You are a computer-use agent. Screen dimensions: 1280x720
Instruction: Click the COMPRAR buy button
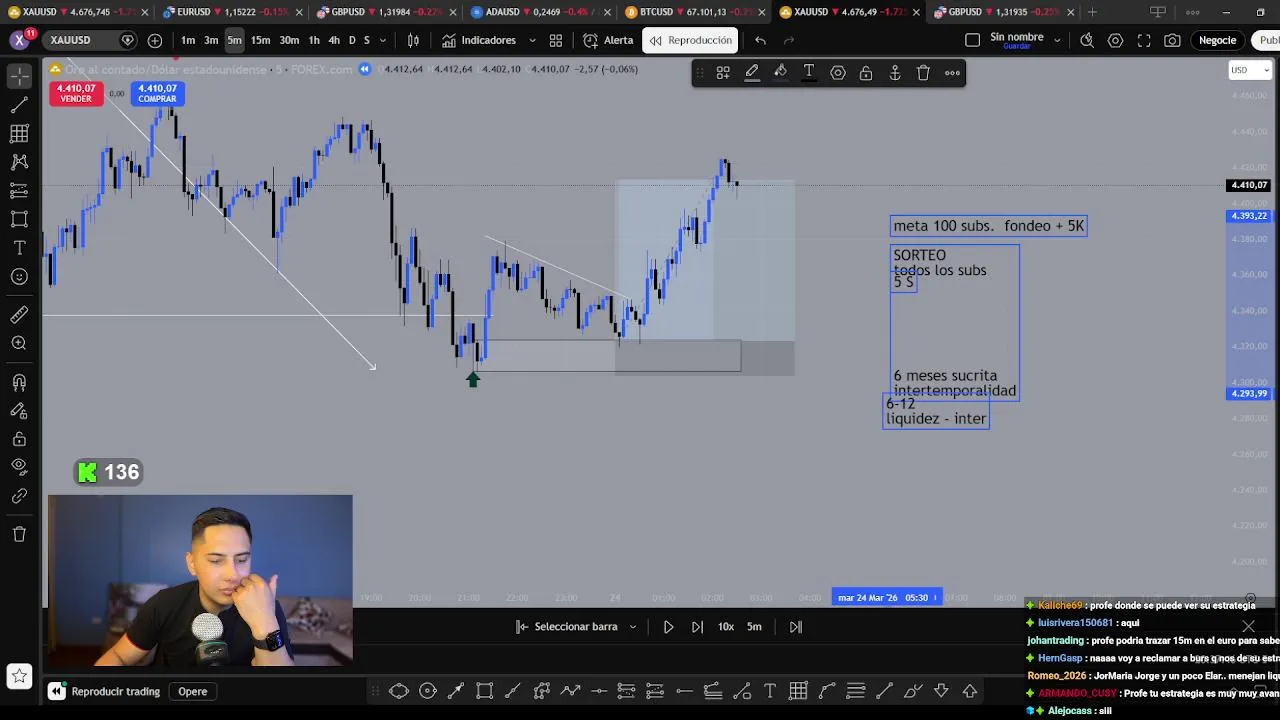pyautogui.click(x=157, y=93)
